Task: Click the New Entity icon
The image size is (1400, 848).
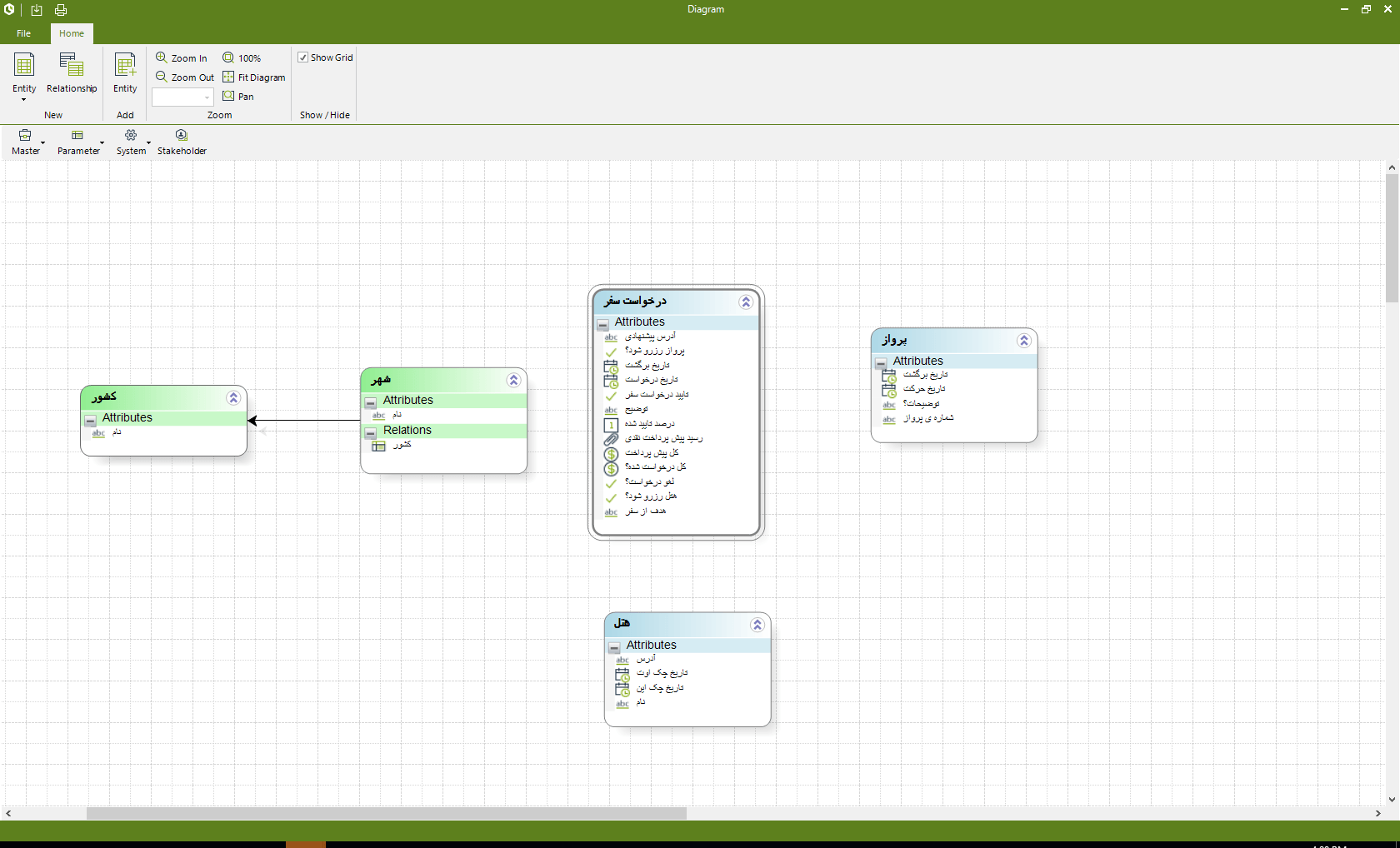Action: point(24,64)
